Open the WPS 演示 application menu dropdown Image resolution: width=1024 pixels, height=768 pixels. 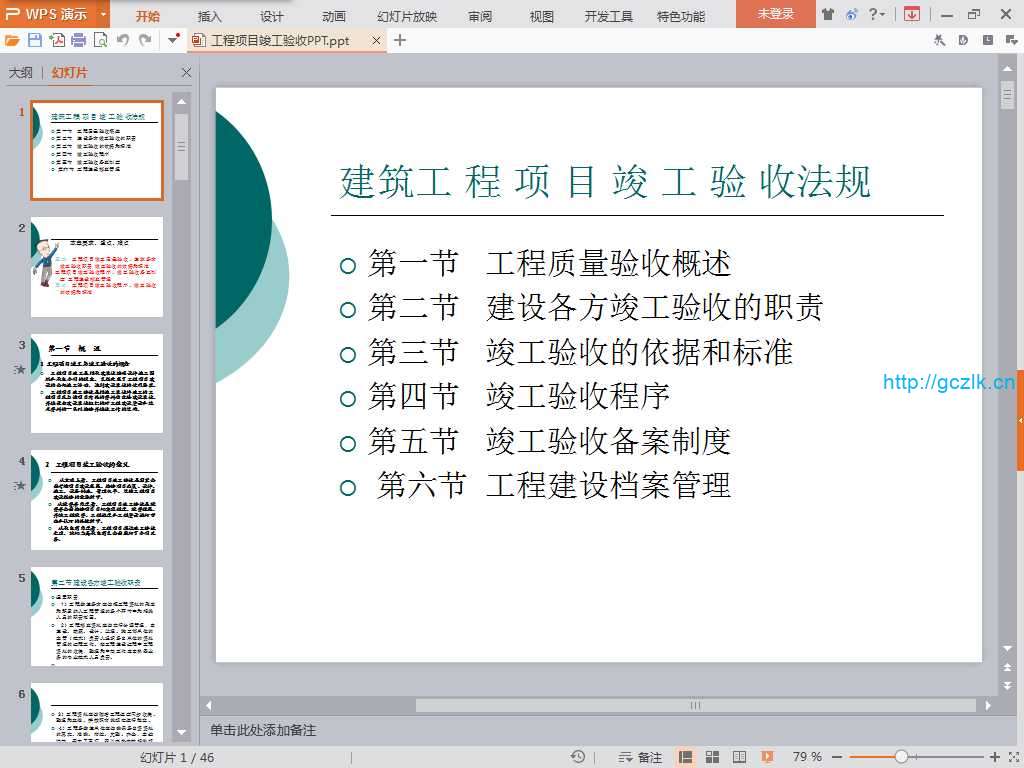104,14
